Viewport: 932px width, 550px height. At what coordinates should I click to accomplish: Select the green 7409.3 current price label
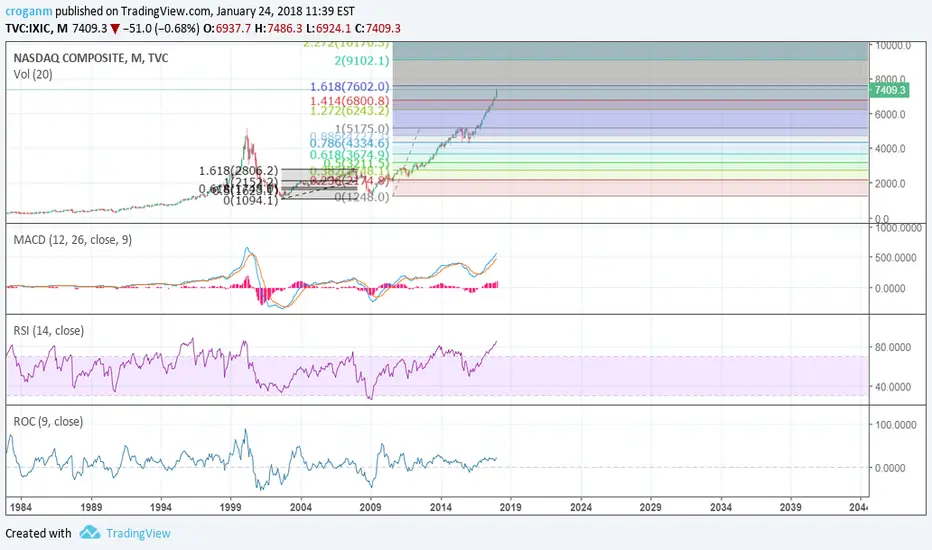click(x=889, y=90)
